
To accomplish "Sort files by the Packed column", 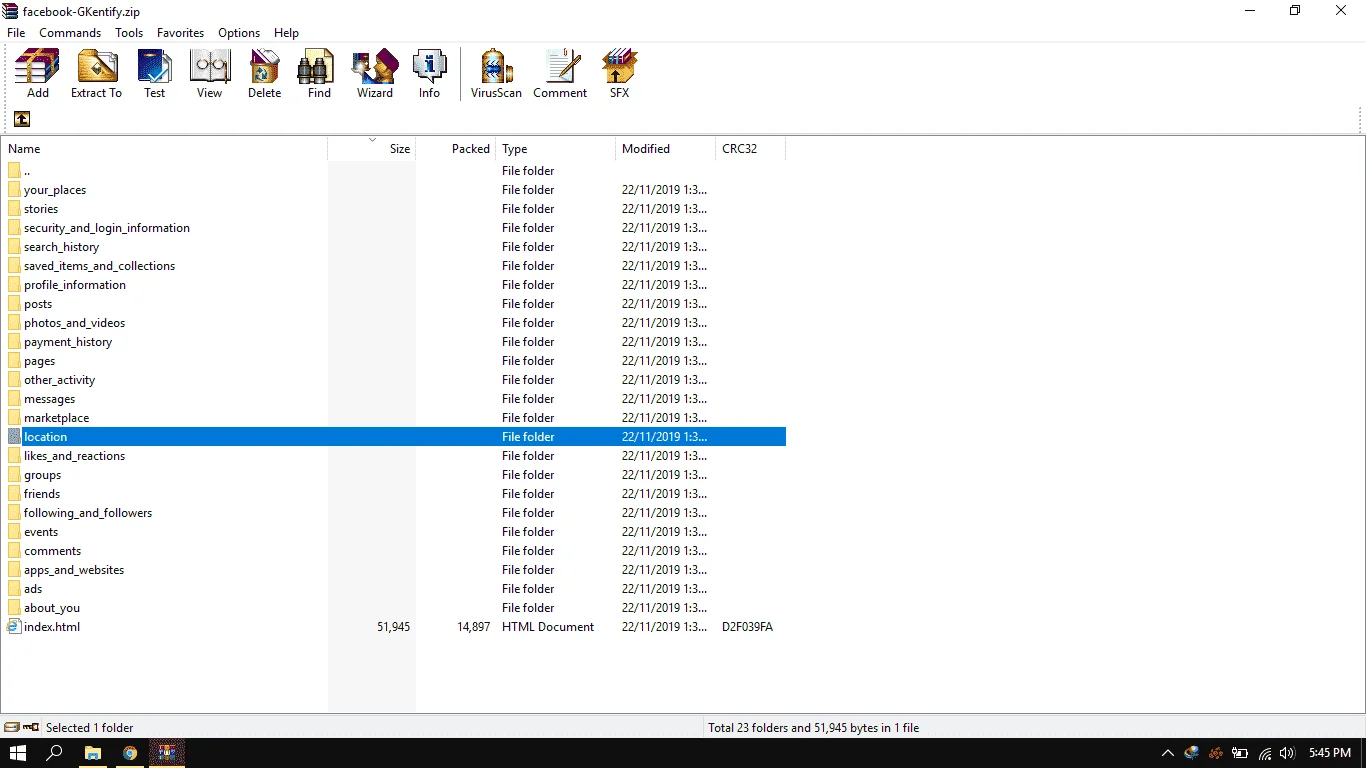I will pos(456,149).
